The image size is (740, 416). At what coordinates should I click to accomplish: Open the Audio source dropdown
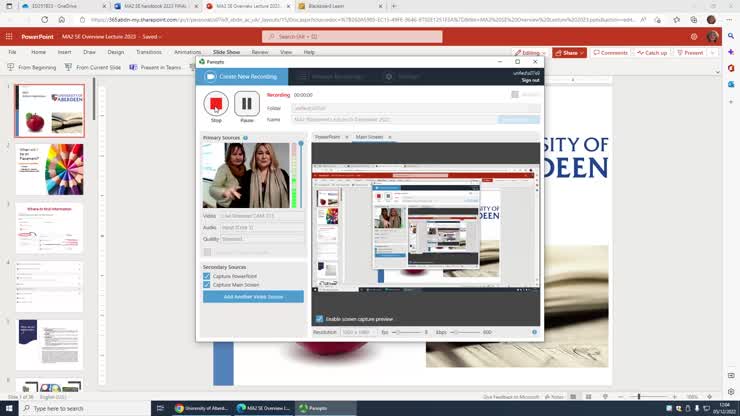(261, 227)
